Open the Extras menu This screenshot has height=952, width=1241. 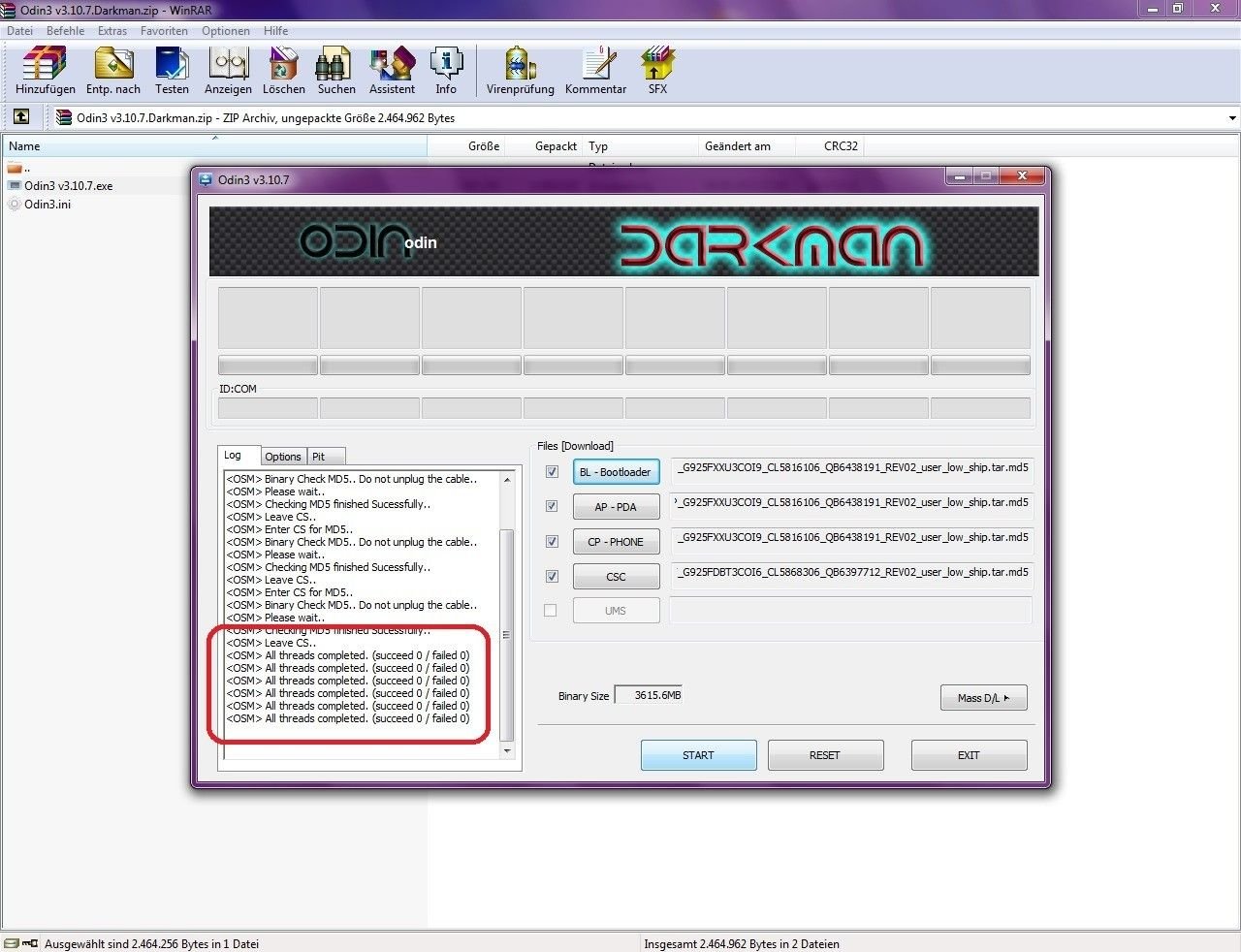[x=112, y=31]
